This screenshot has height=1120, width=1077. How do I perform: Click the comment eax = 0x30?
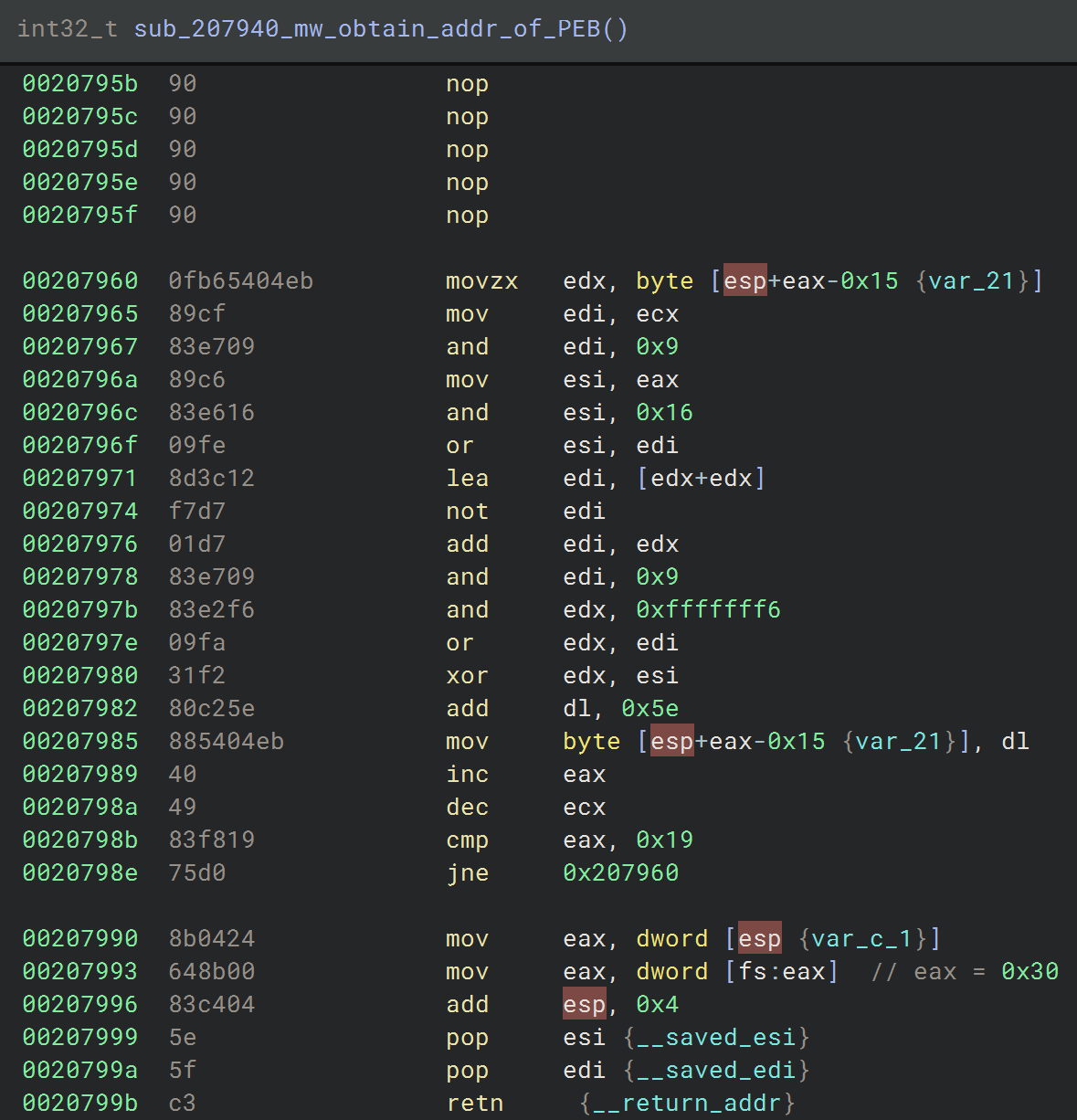[965, 971]
